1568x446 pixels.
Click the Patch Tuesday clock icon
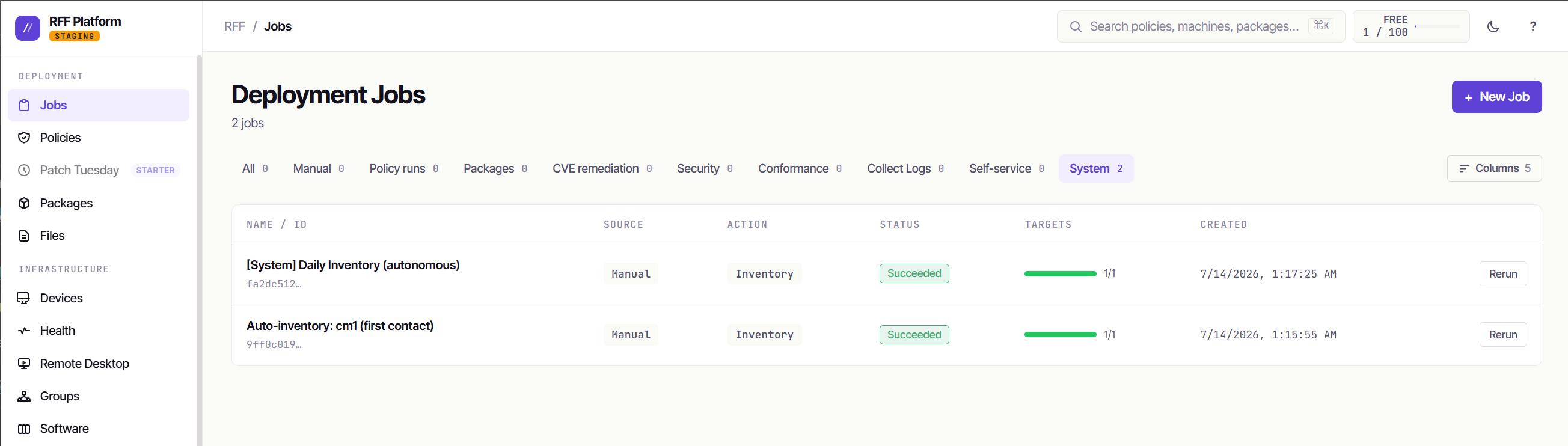pos(23,170)
